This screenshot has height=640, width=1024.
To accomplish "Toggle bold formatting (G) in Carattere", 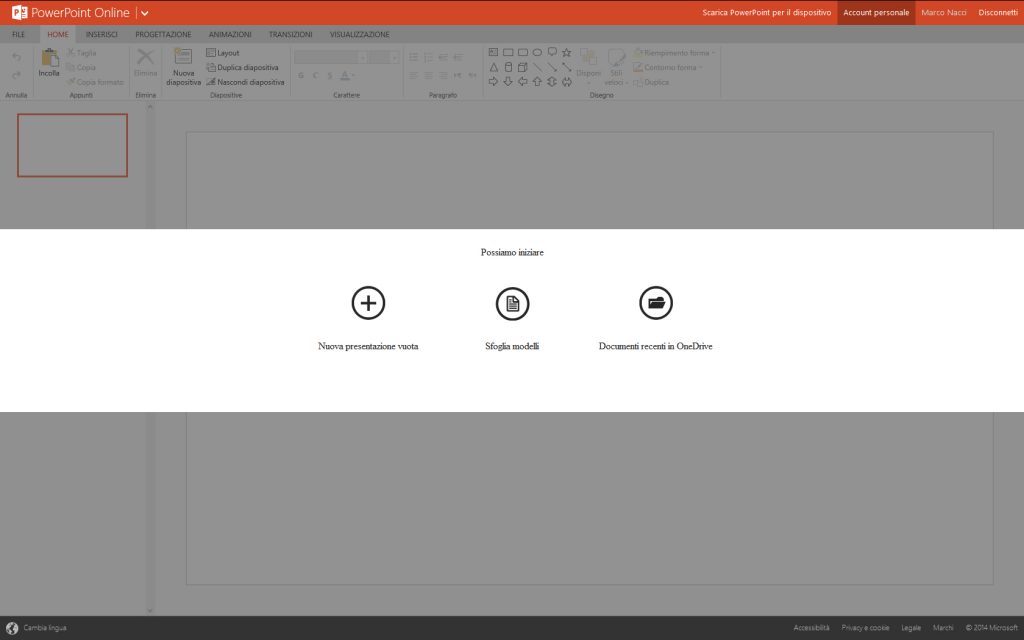I will tap(300, 75).
